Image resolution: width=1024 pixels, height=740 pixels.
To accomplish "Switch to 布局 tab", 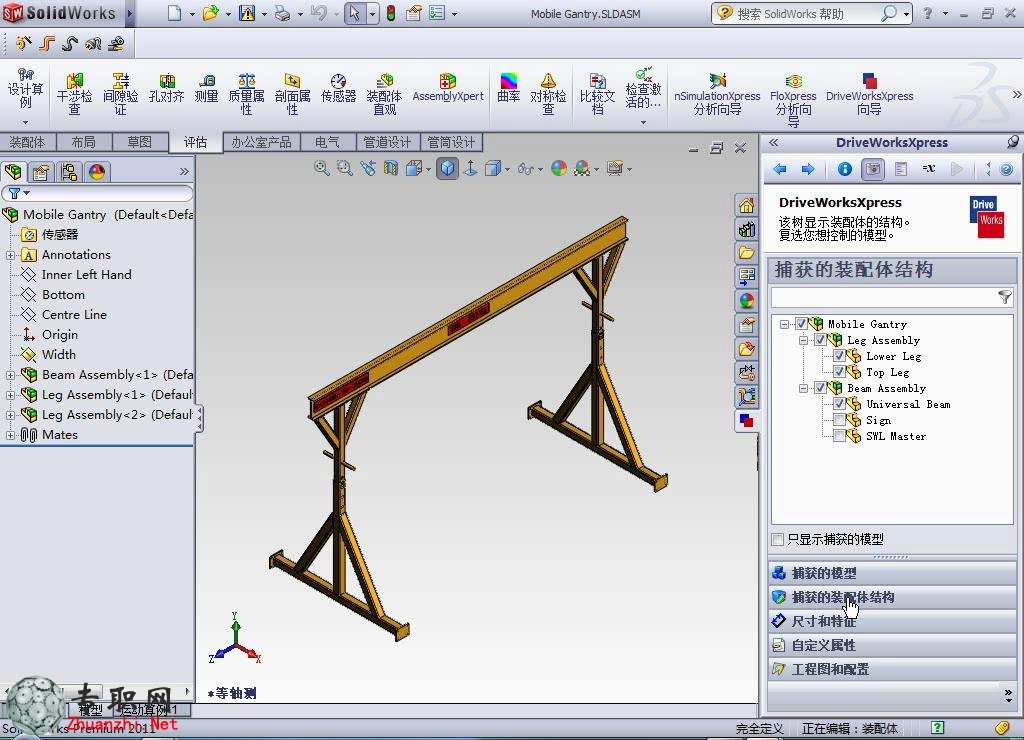I will click(84, 142).
